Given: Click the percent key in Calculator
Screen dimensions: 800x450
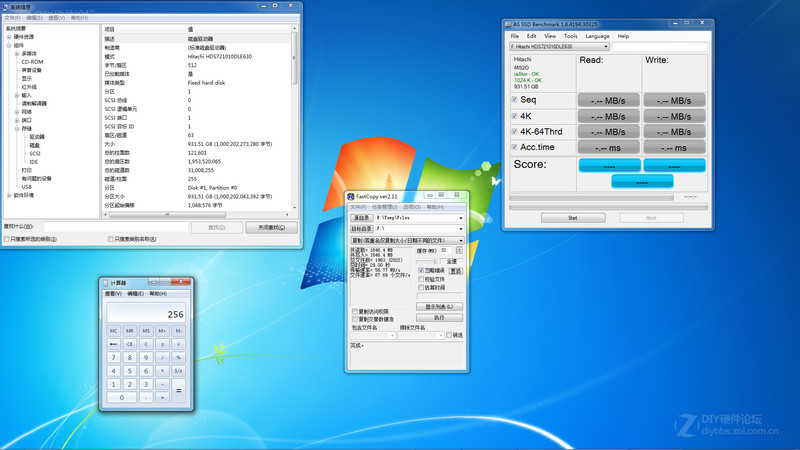Looking at the screenshot, I should [178, 357].
